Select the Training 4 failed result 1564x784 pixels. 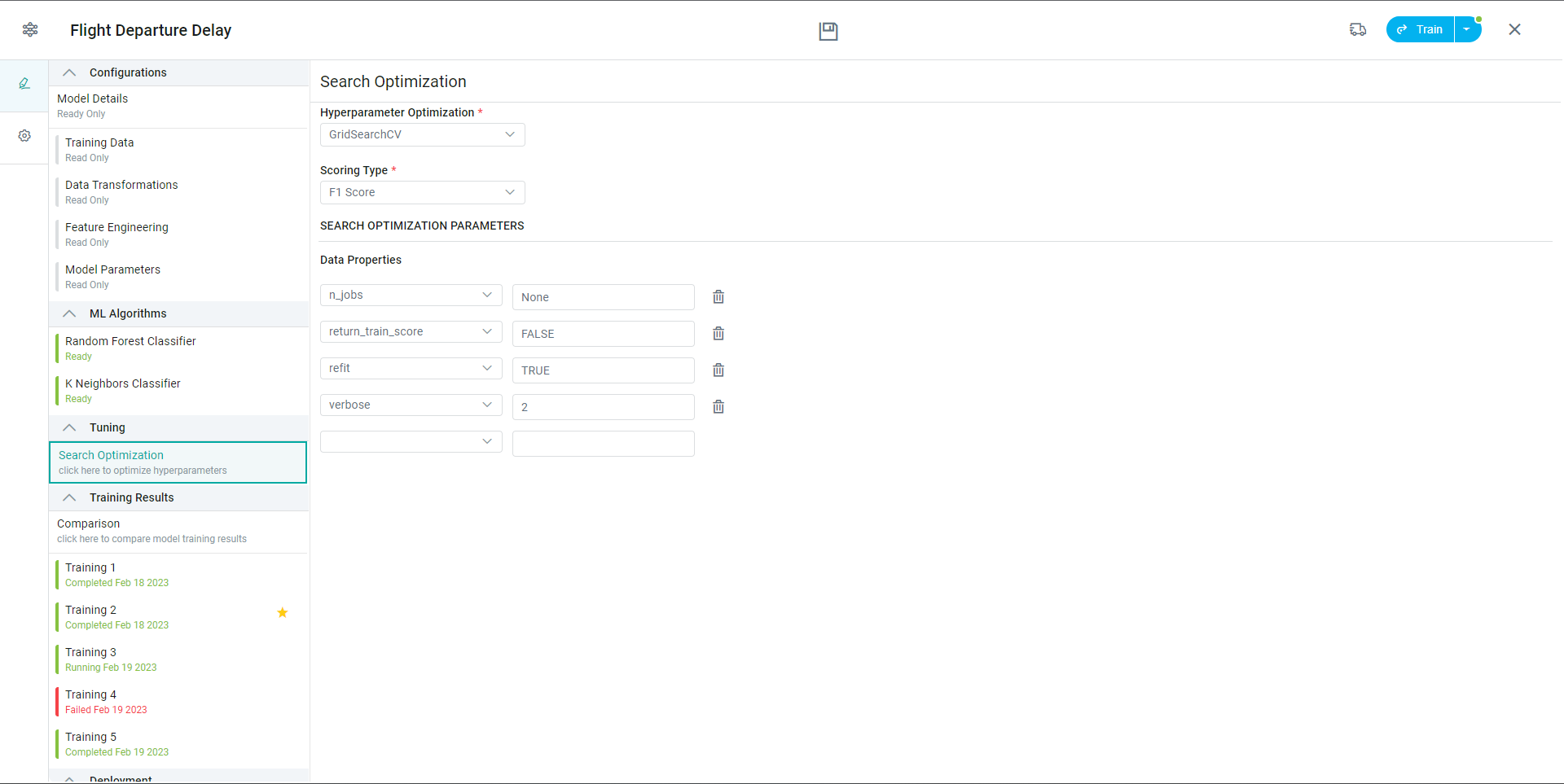pos(106,702)
